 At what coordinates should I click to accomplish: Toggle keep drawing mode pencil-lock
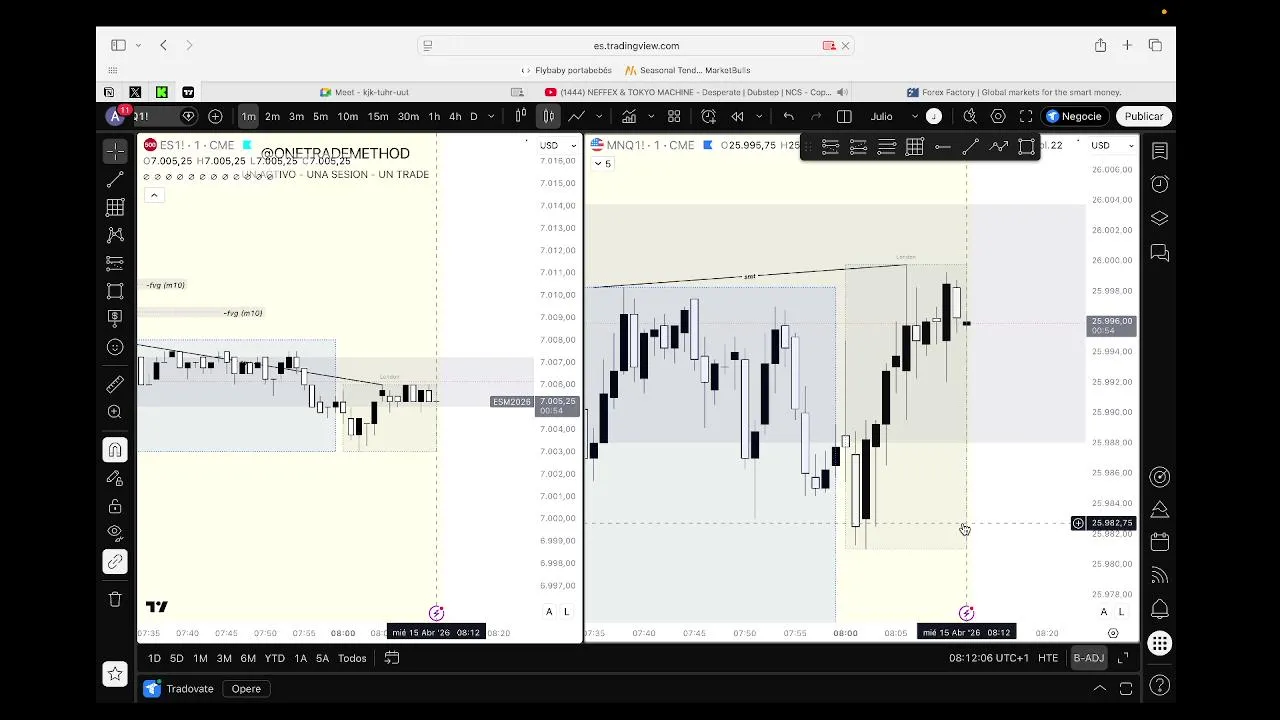coord(115,478)
